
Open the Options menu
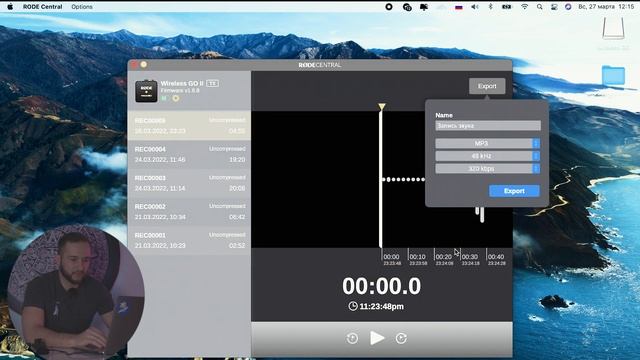tap(82, 7)
